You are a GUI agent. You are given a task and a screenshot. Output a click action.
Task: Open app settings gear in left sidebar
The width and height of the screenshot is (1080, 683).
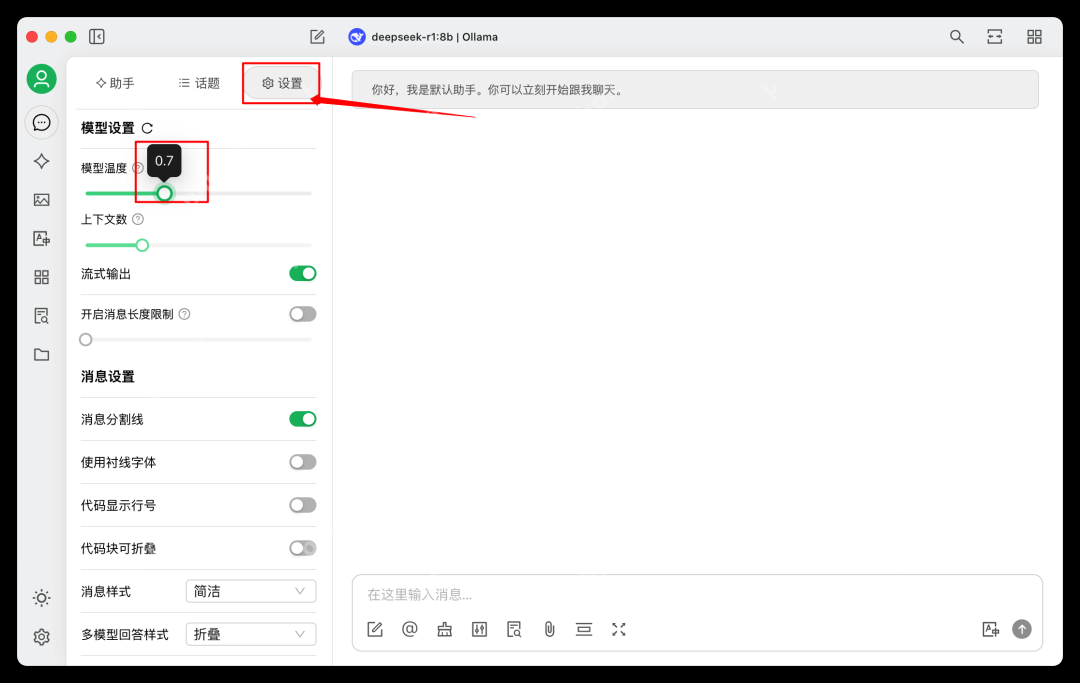coord(41,637)
